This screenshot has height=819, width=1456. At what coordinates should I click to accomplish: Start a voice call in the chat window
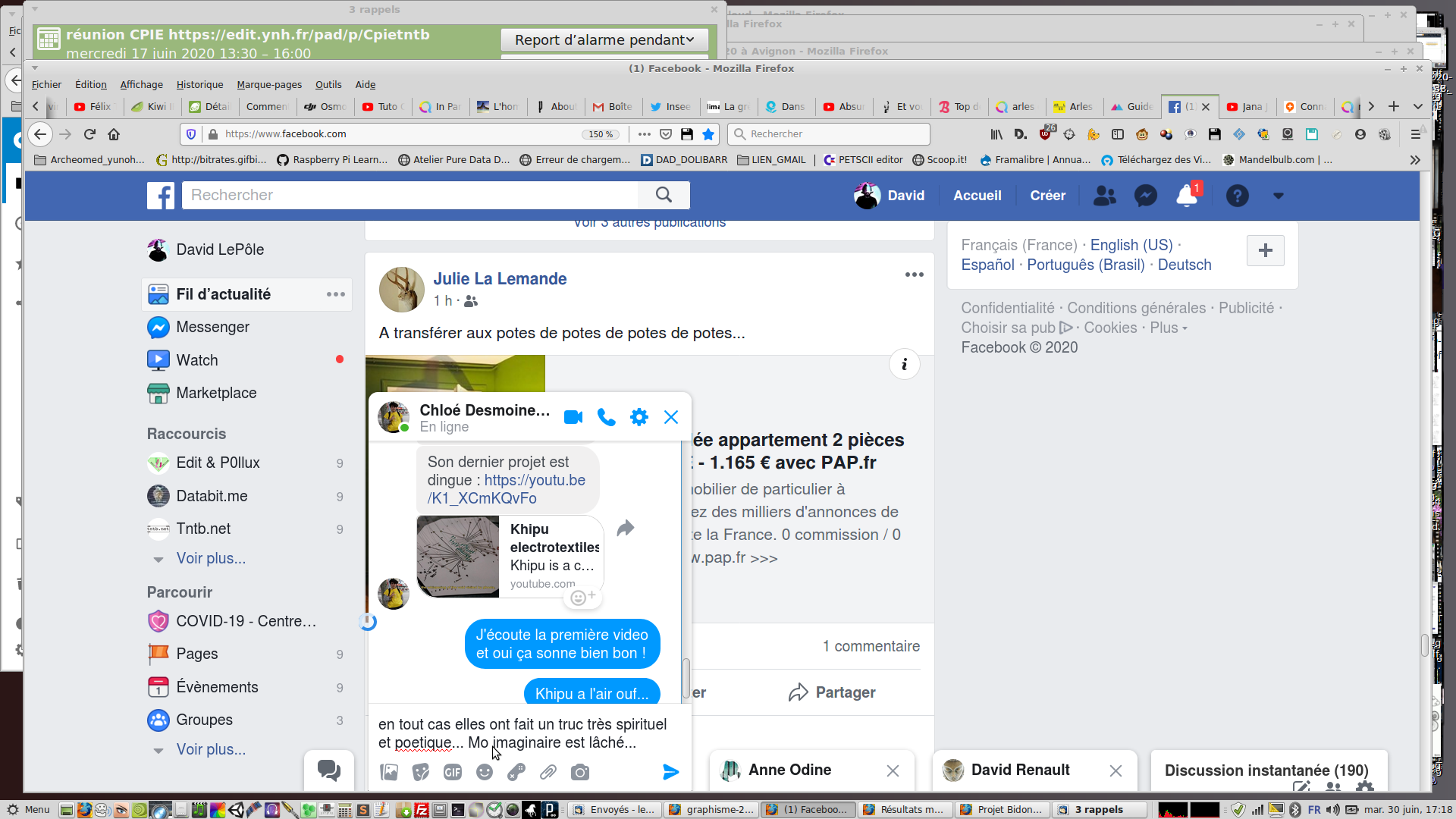pyautogui.click(x=606, y=417)
